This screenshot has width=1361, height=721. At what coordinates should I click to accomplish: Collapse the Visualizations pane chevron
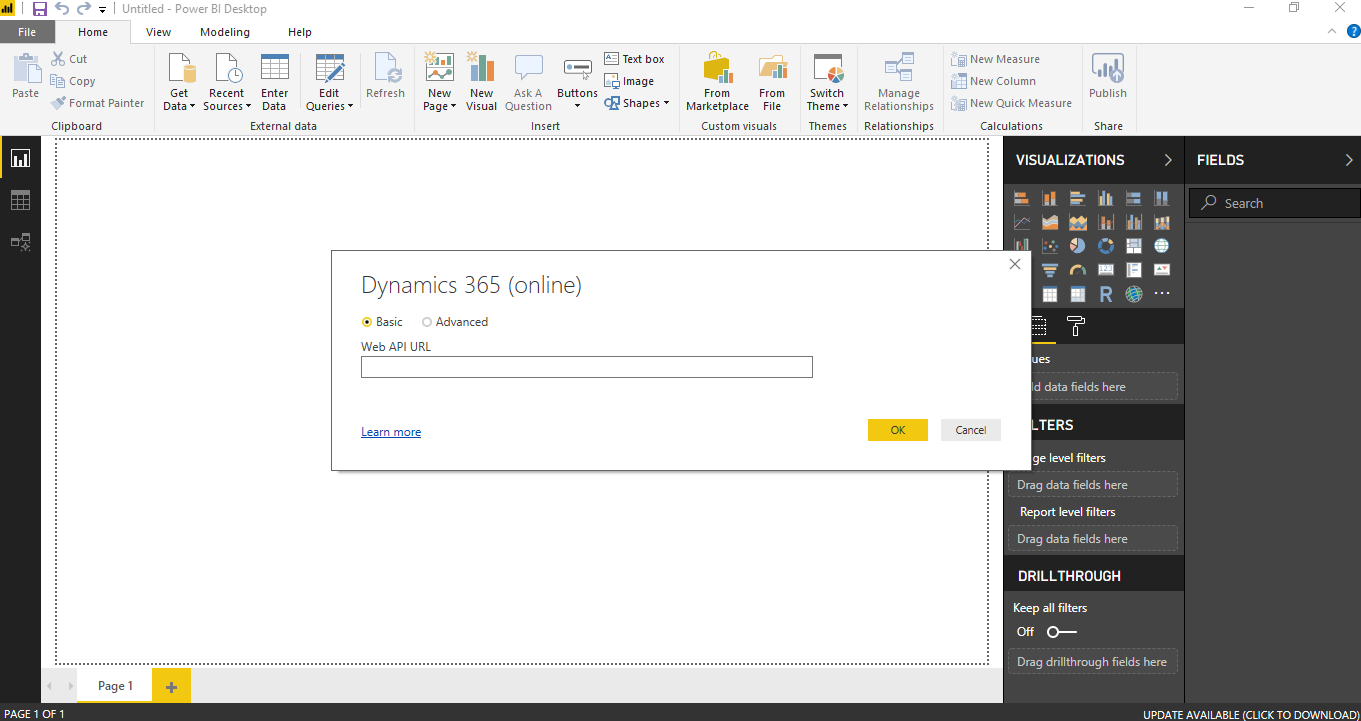click(x=1168, y=160)
